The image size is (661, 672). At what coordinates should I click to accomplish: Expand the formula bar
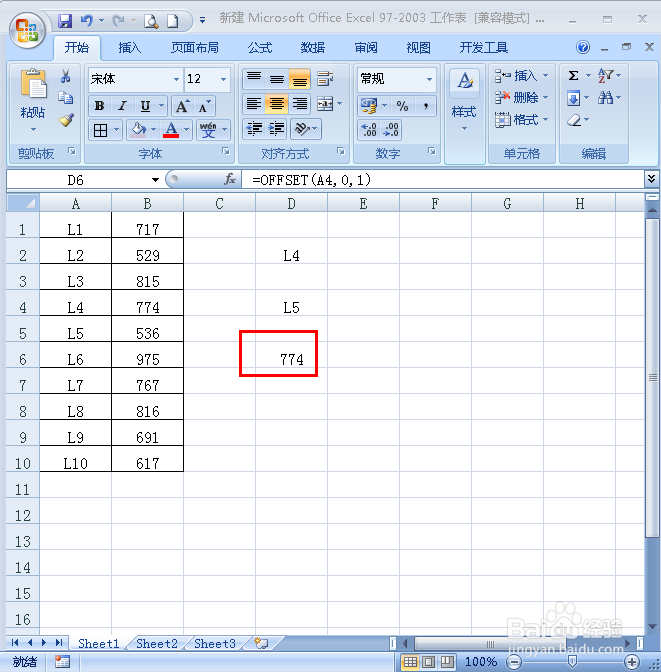(x=651, y=179)
